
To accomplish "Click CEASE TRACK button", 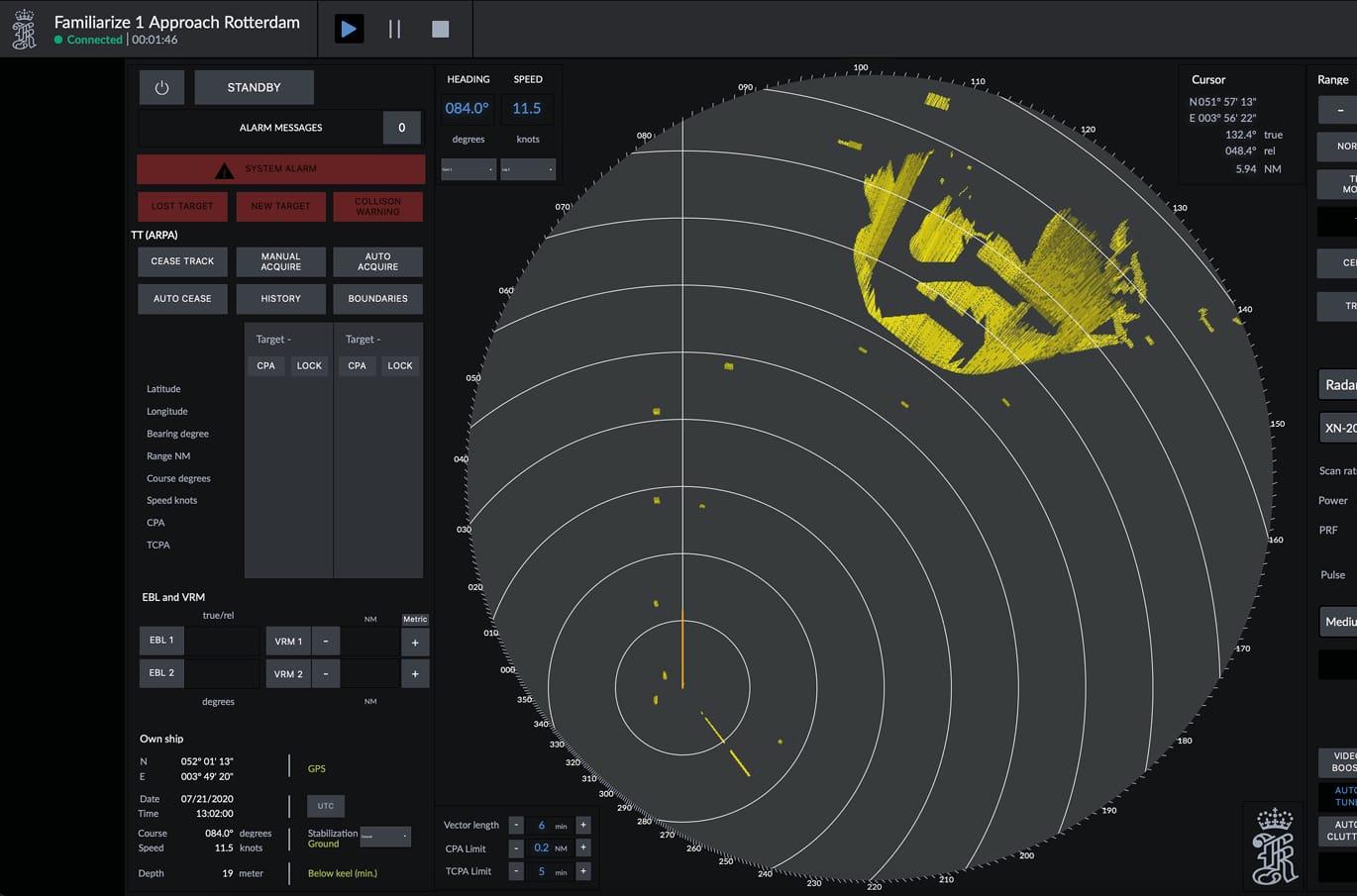I will (182, 261).
